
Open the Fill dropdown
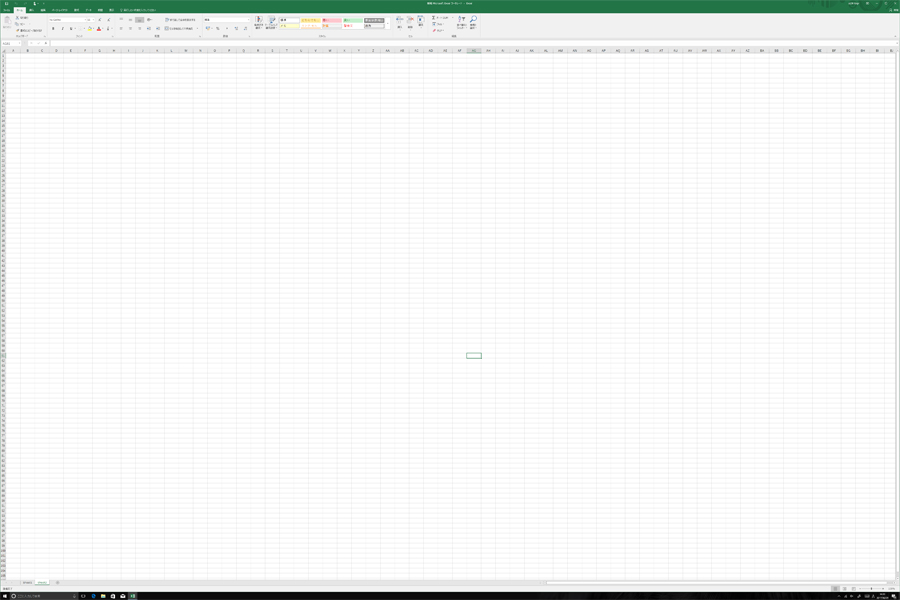(x=439, y=24)
